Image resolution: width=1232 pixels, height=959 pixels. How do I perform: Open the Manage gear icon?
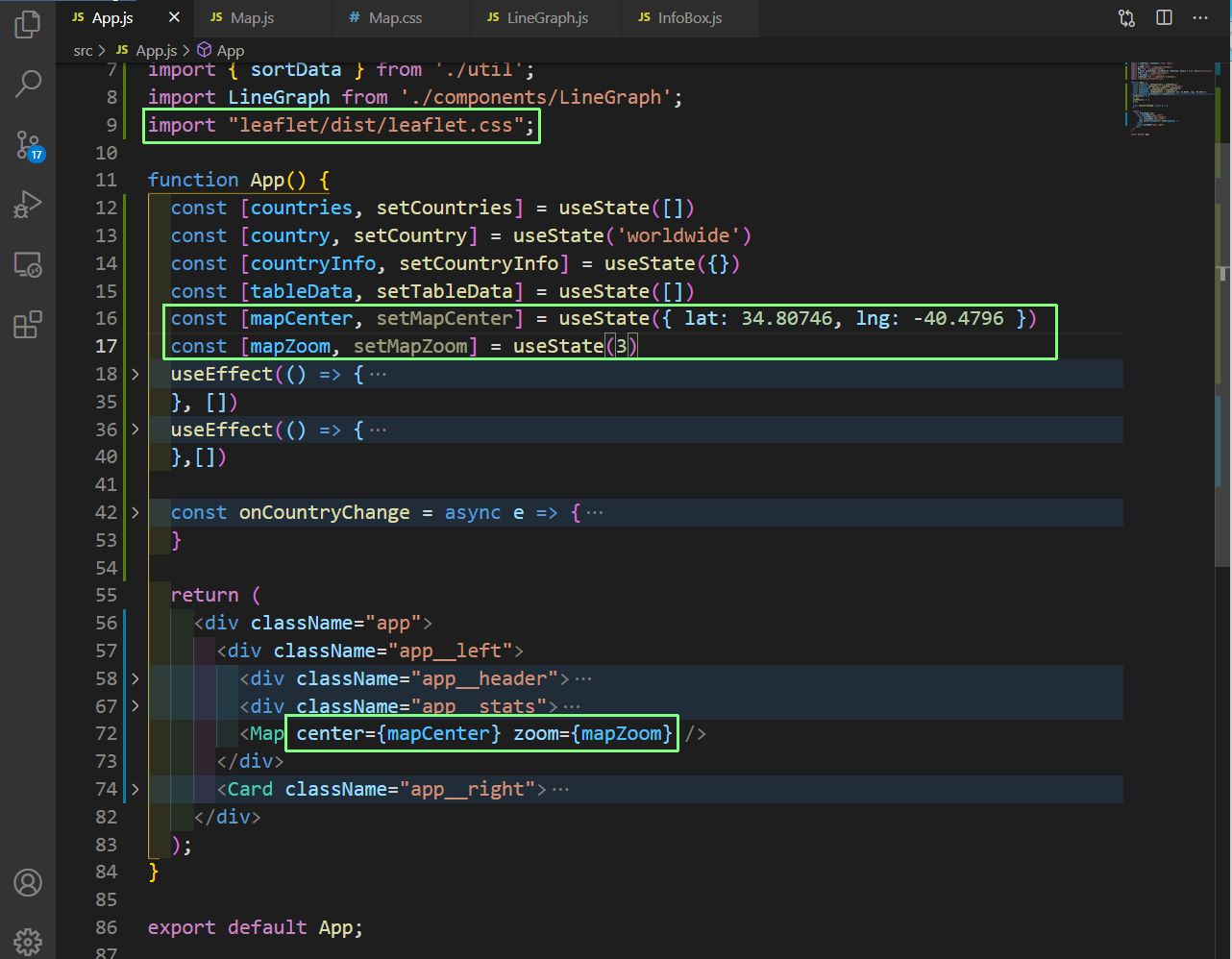pos(28,943)
